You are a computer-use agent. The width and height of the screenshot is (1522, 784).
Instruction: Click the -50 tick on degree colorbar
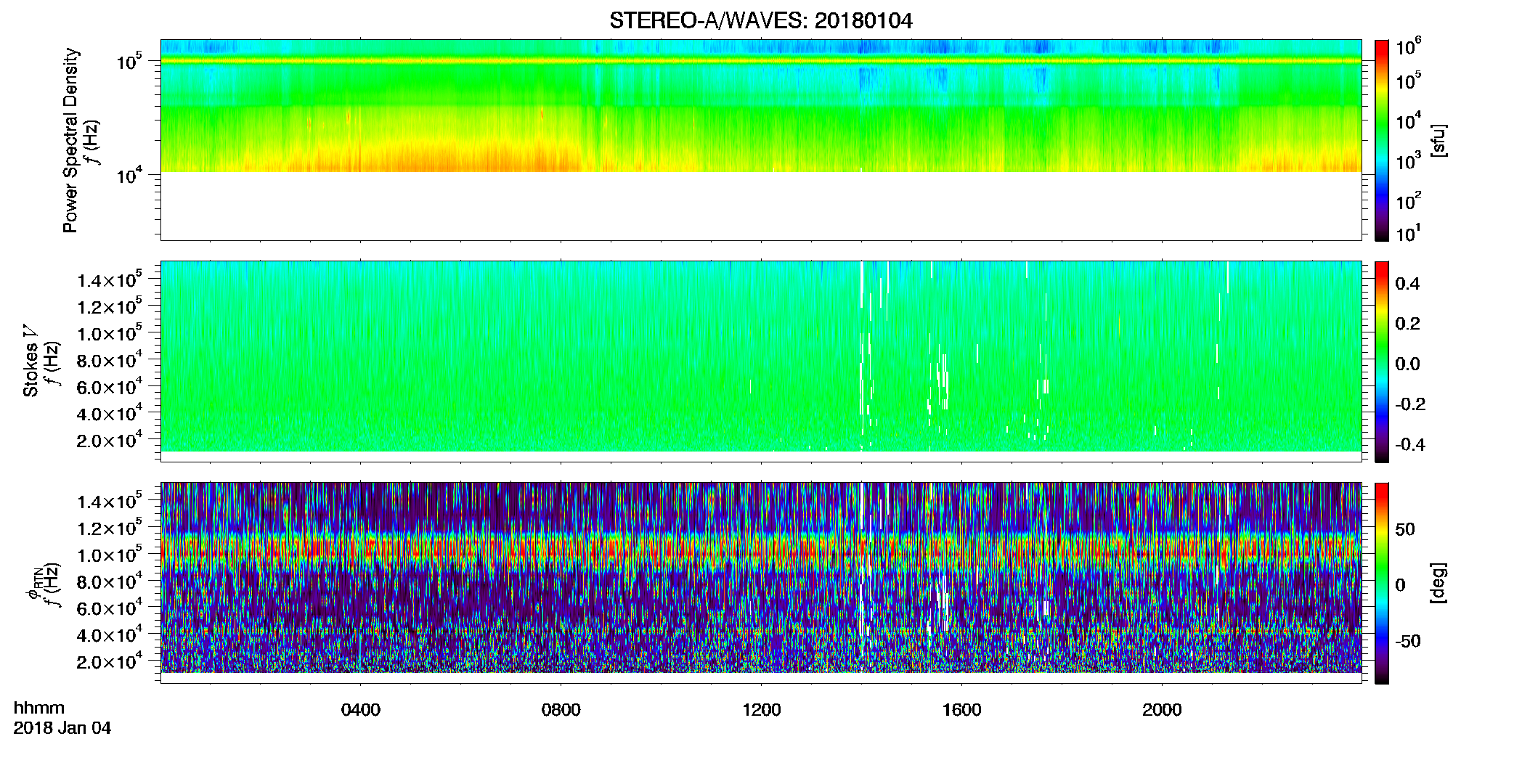tap(1408, 641)
